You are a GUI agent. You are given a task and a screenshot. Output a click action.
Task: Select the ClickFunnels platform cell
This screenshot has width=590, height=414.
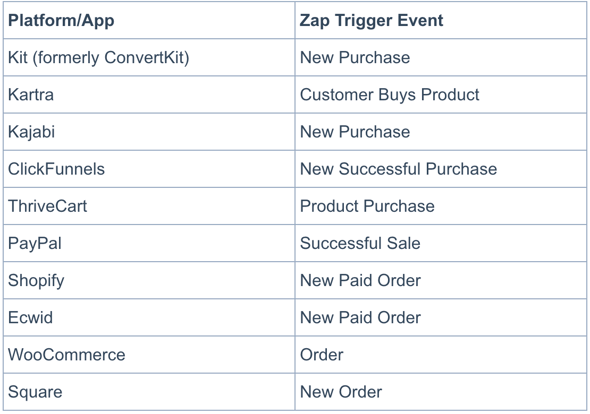point(149,169)
